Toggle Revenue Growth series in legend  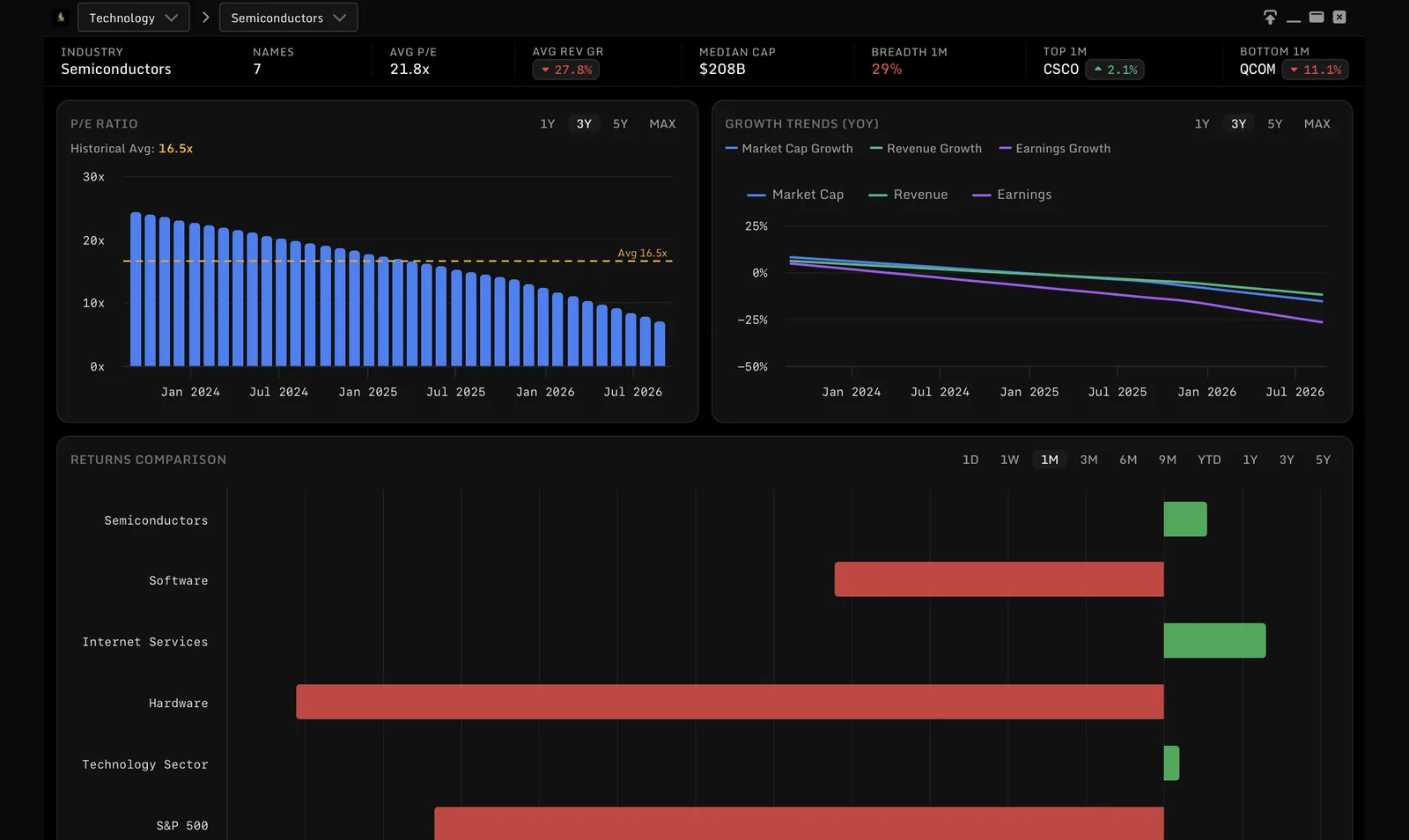pyautogui.click(x=926, y=149)
